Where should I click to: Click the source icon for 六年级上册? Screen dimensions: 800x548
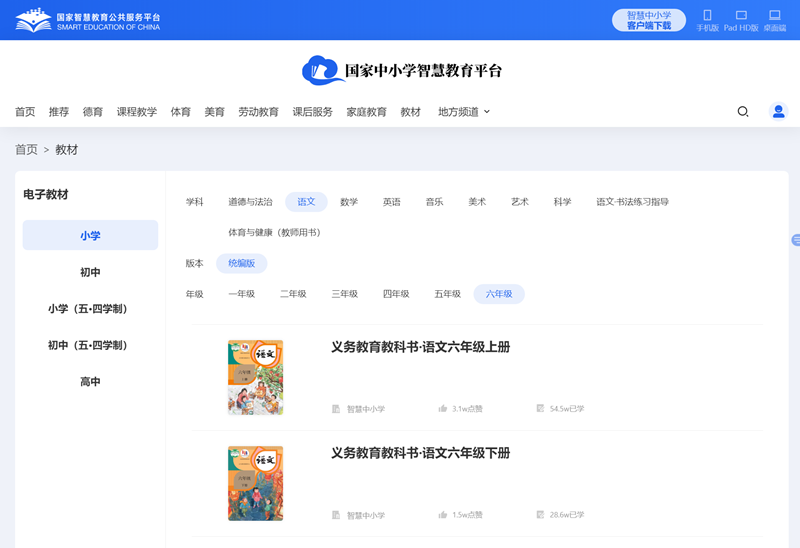point(336,409)
